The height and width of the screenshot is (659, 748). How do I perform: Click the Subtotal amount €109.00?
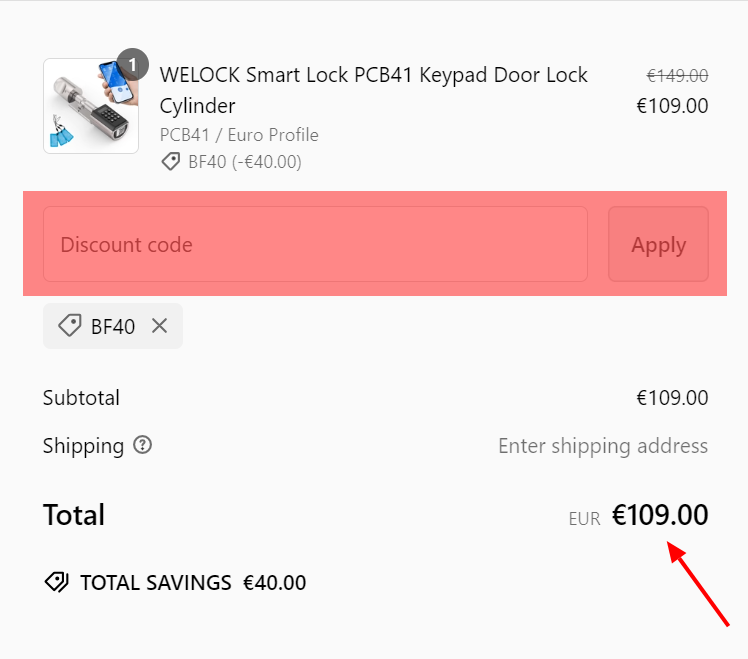[x=672, y=398]
